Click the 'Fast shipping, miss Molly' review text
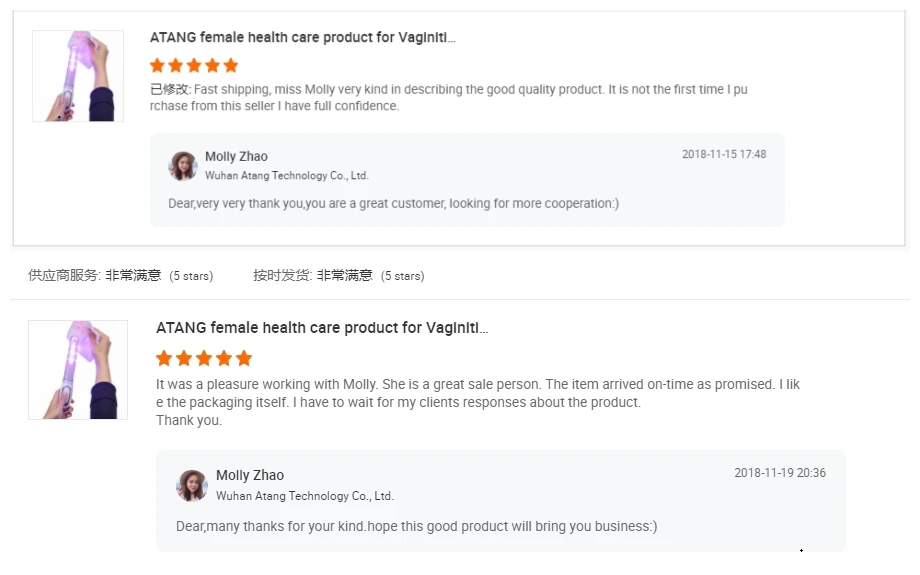 [x=450, y=98]
